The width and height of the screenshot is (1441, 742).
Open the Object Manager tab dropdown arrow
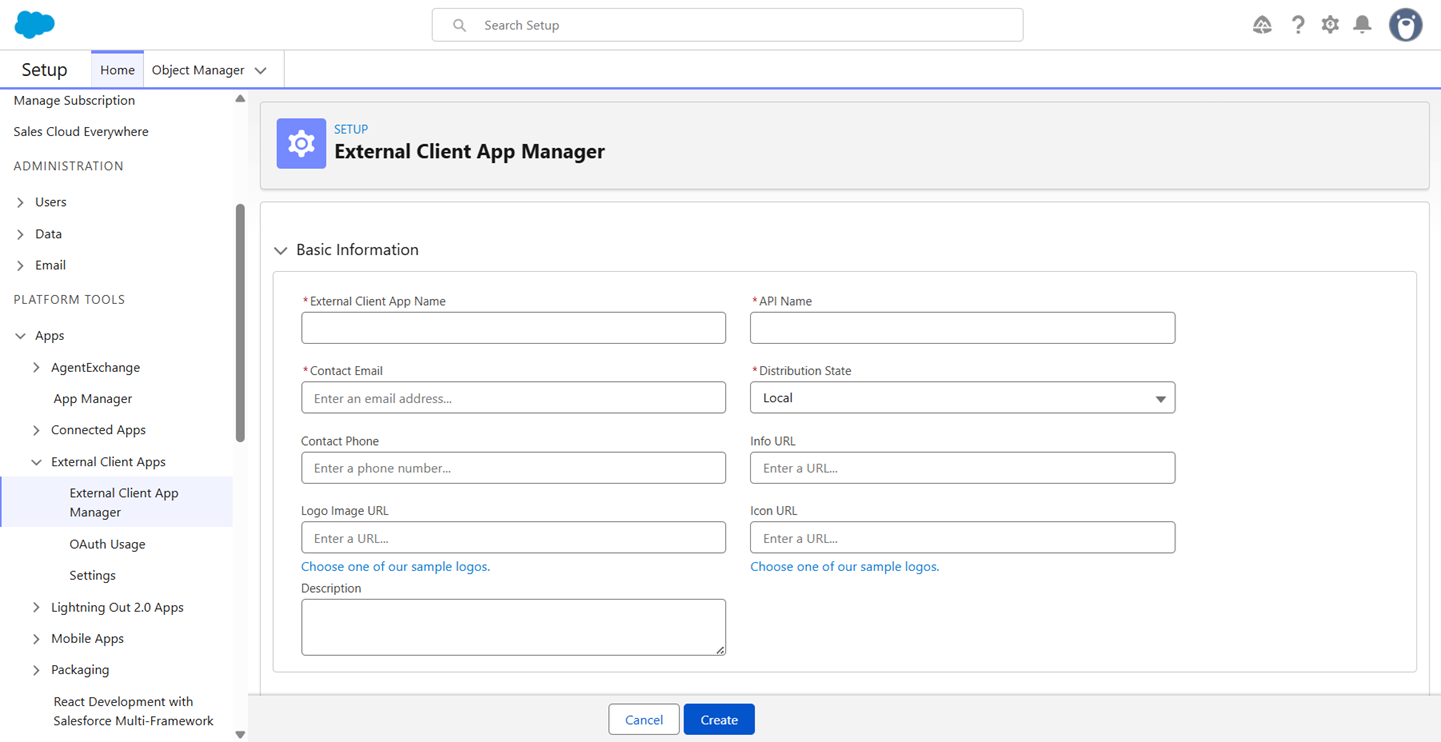pyautogui.click(x=261, y=71)
